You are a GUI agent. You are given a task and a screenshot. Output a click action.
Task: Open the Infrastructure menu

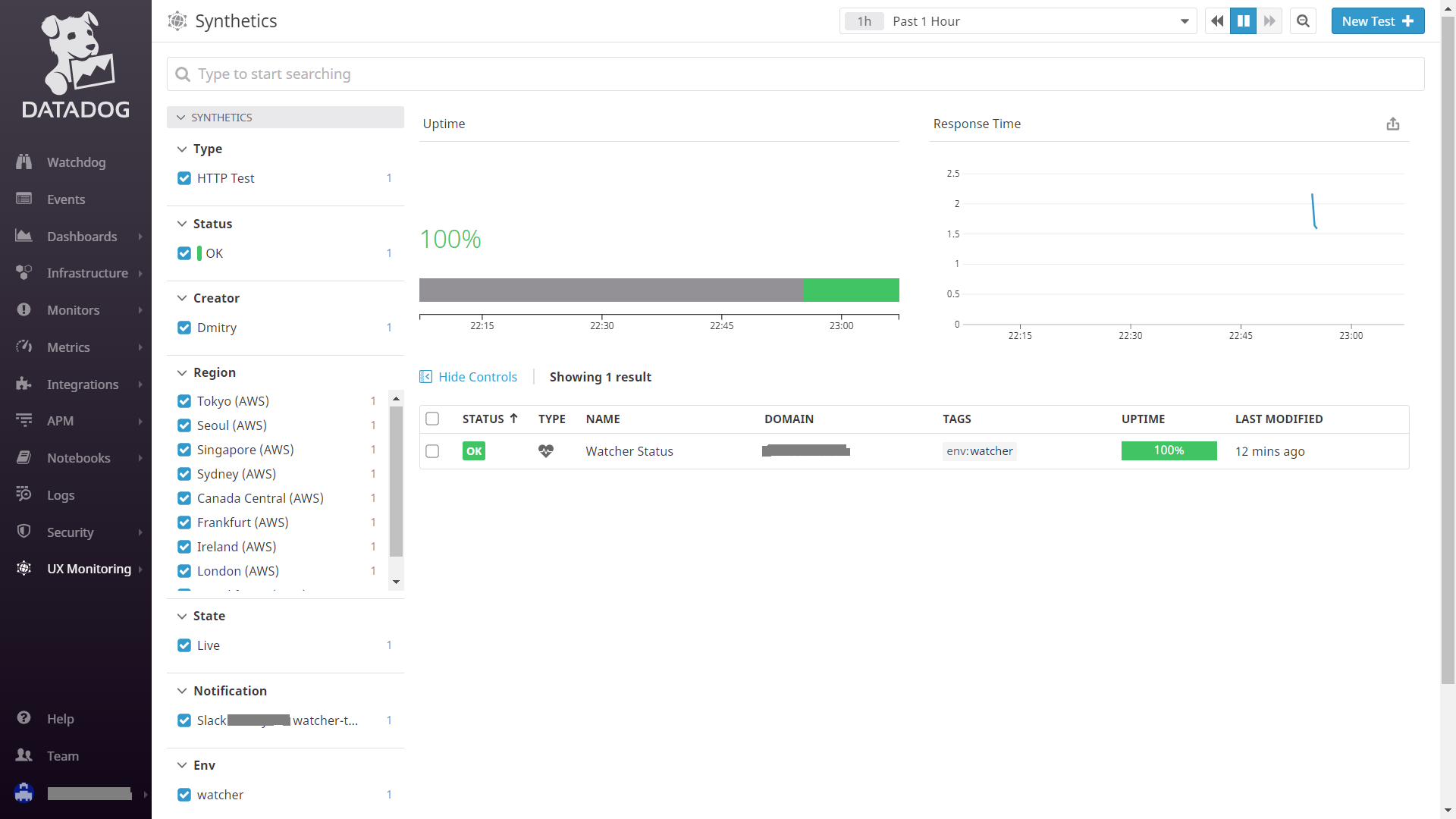(x=76, y=272)
